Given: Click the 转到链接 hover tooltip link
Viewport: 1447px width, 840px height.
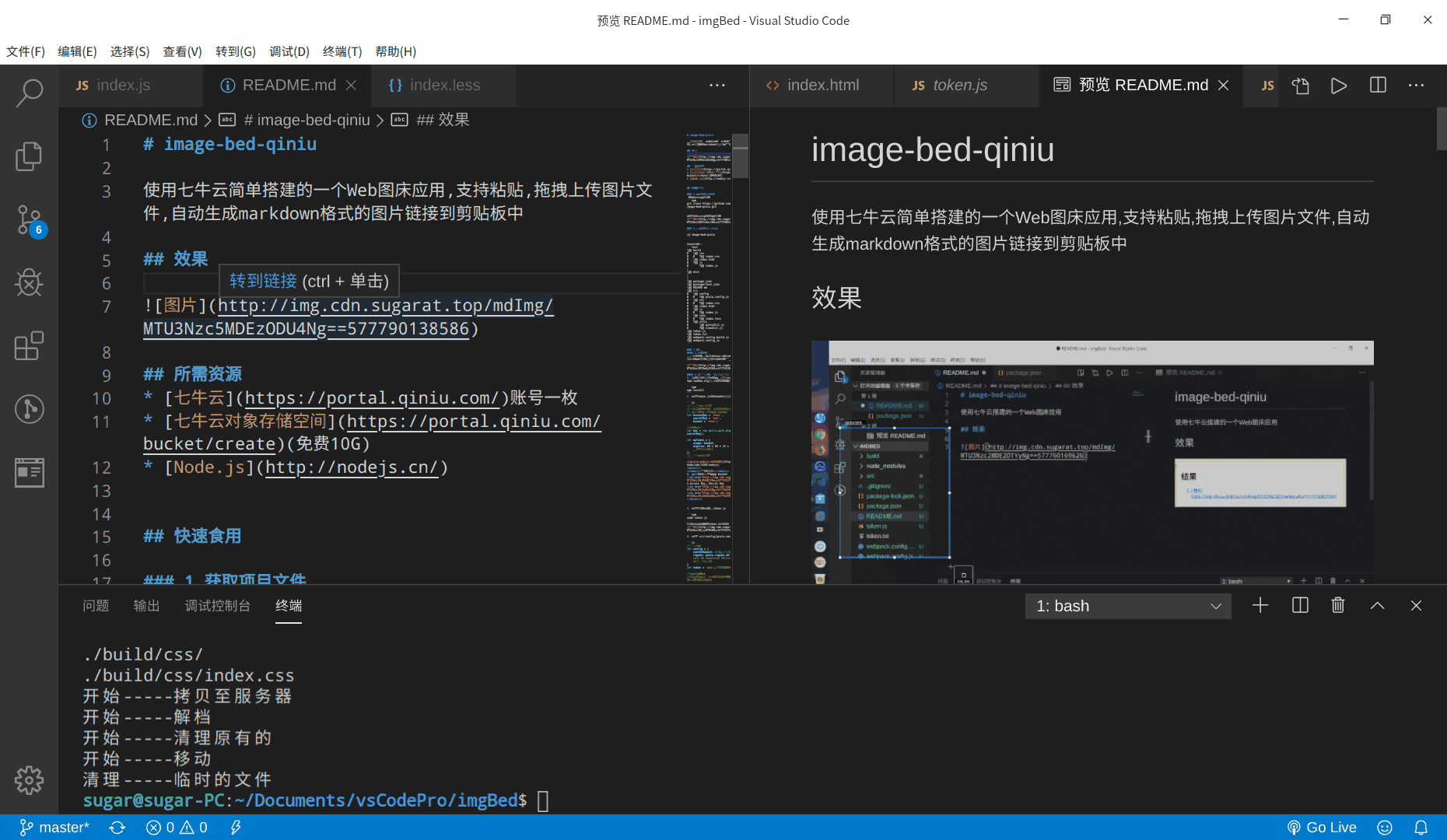Looking at the screenshot, I should pos(263,281).
